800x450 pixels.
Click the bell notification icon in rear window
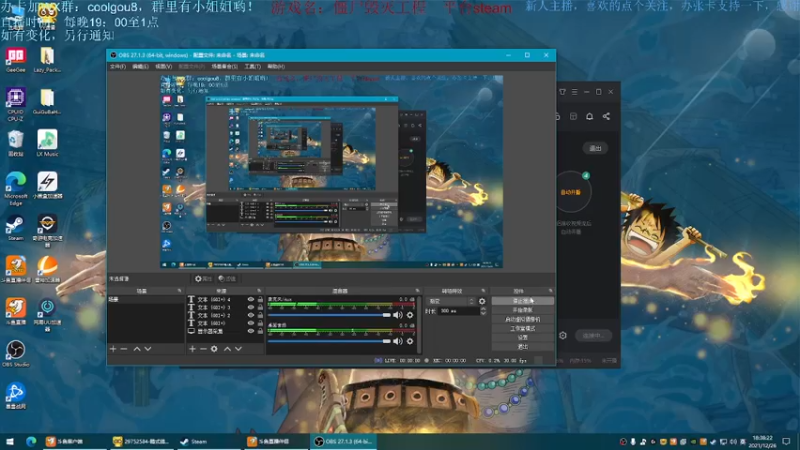click(x=589, y=116)
